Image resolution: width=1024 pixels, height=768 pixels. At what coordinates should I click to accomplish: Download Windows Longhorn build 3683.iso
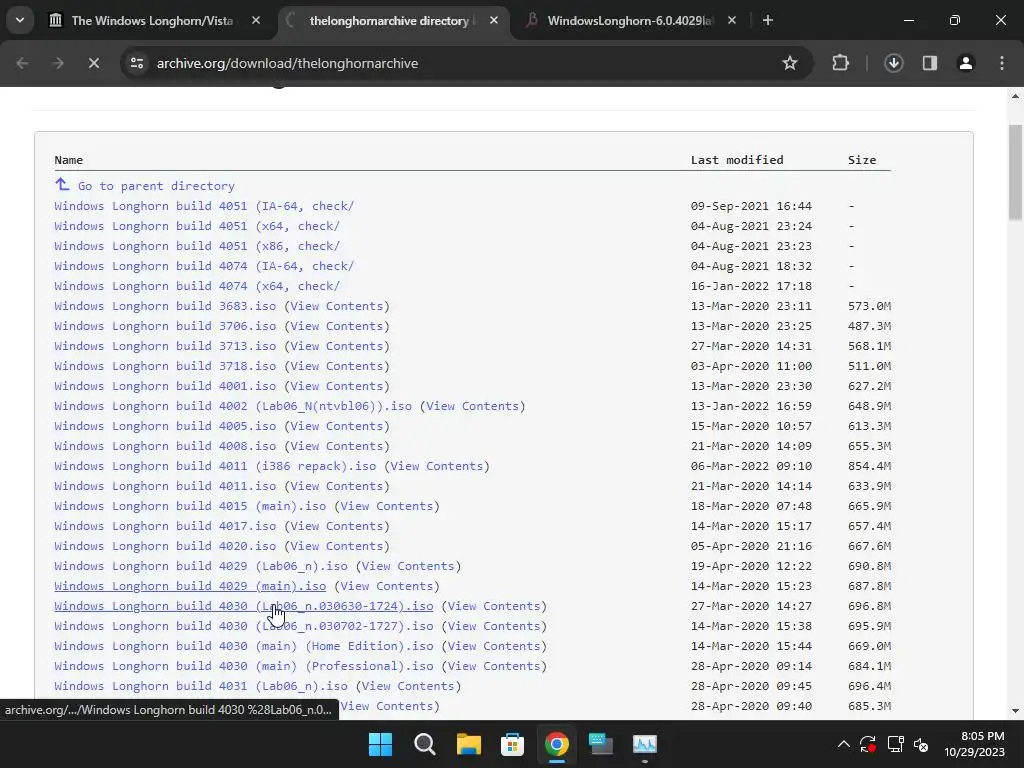(x=165, y=306)
